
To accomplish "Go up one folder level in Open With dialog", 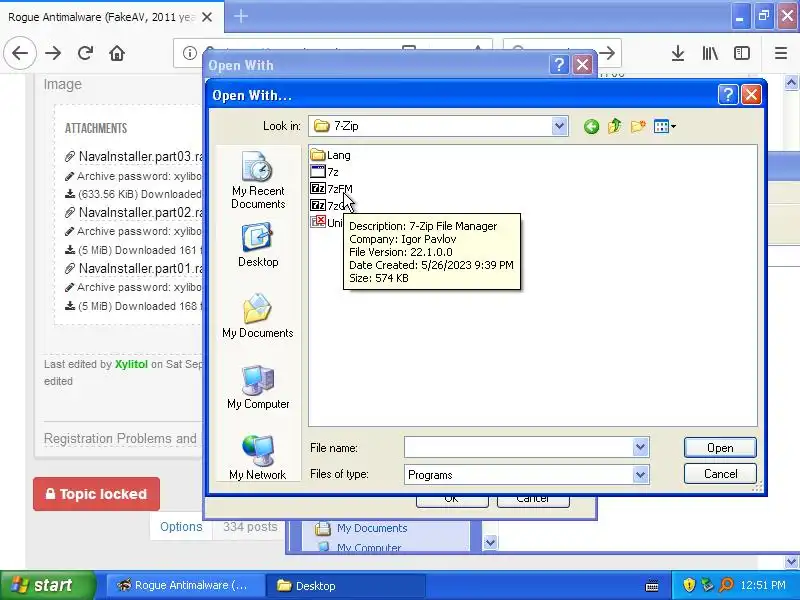I will [615, 126].
